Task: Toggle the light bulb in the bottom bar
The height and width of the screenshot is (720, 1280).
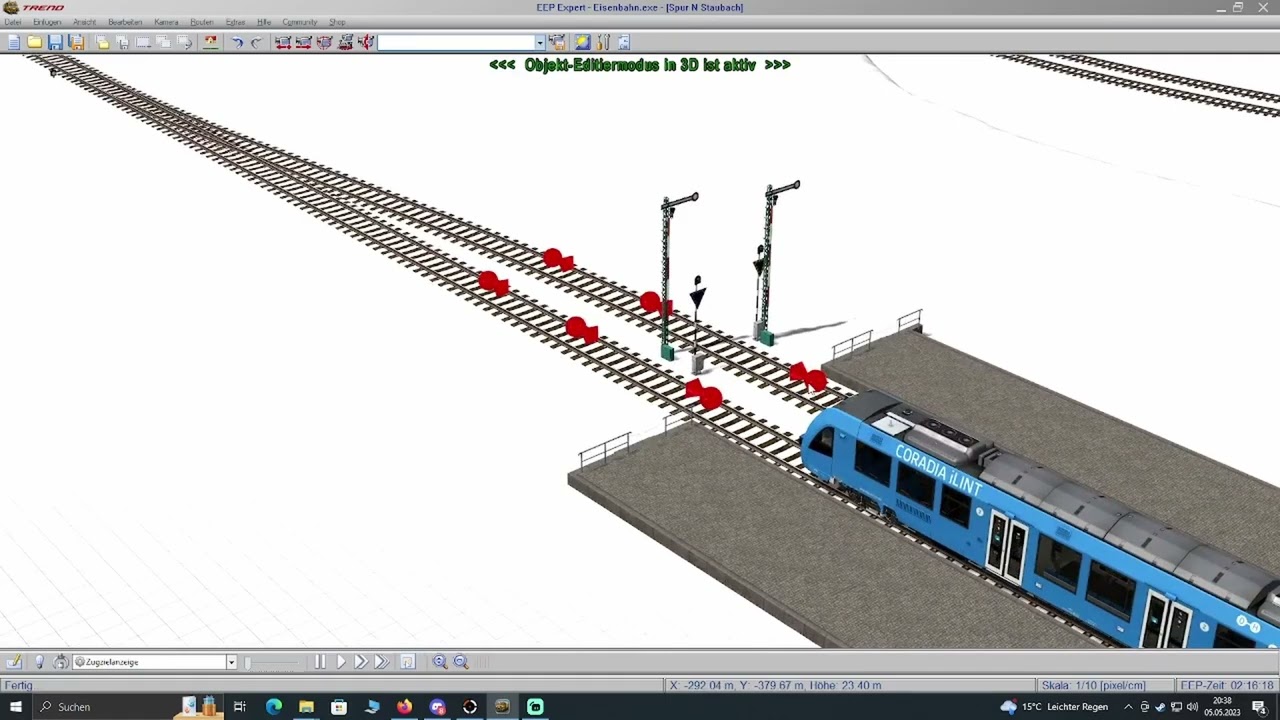Action: click(x=39, y=662)
